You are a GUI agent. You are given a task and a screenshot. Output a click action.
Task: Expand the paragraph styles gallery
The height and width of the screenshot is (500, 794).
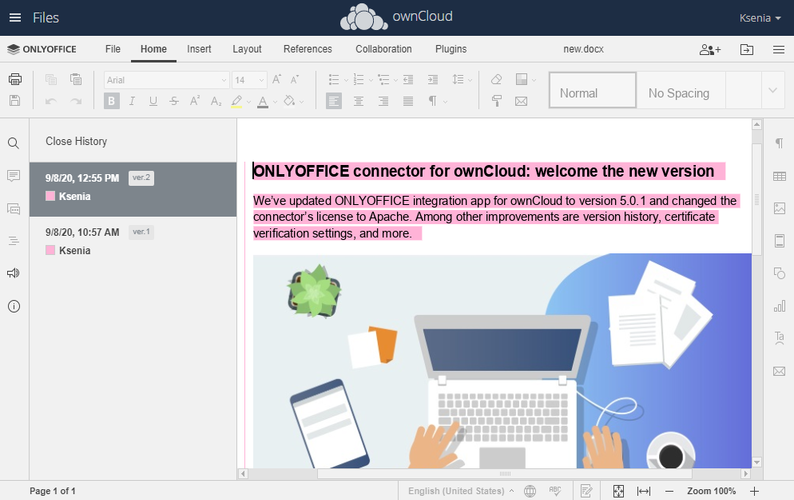(773, 90)
